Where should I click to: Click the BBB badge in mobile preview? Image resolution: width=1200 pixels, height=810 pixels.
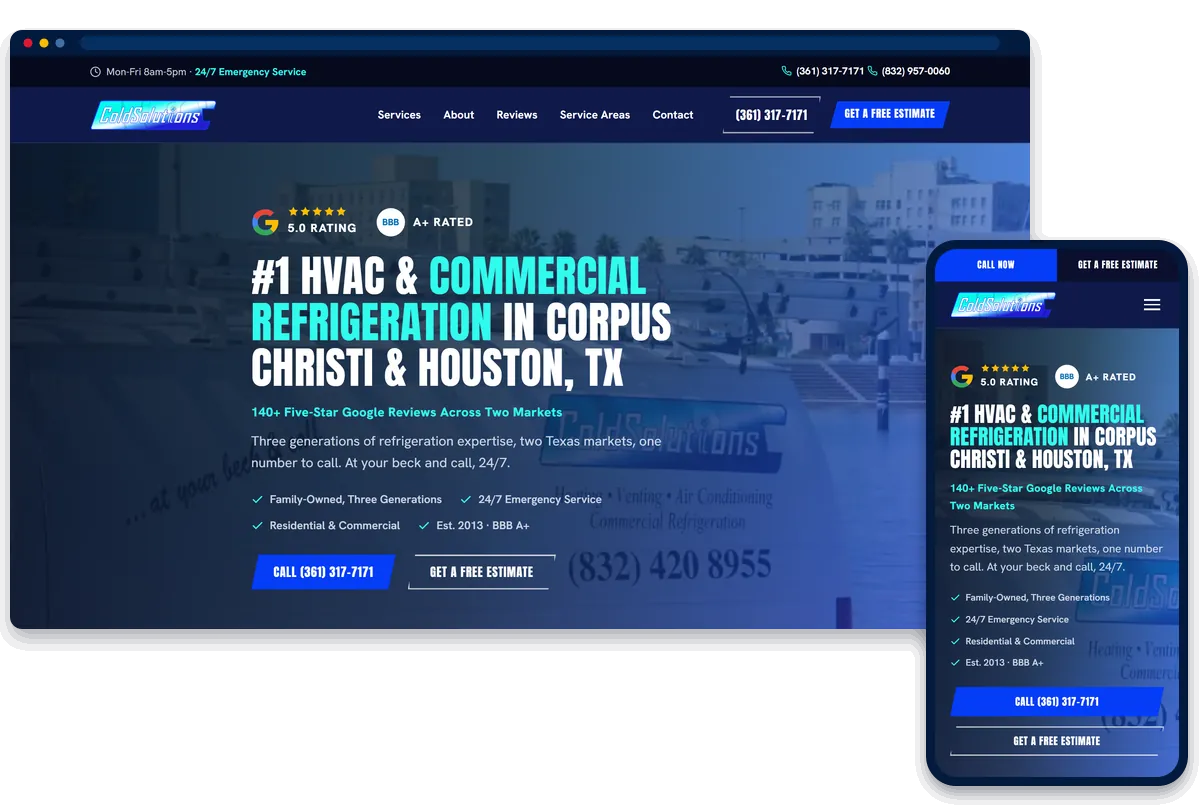1067,377
